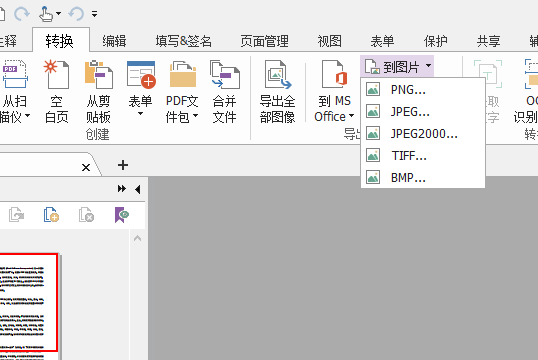538x360 pixels.
Task: Create PDF from scanner (从扫描仪)
Action: coord(14,92)
